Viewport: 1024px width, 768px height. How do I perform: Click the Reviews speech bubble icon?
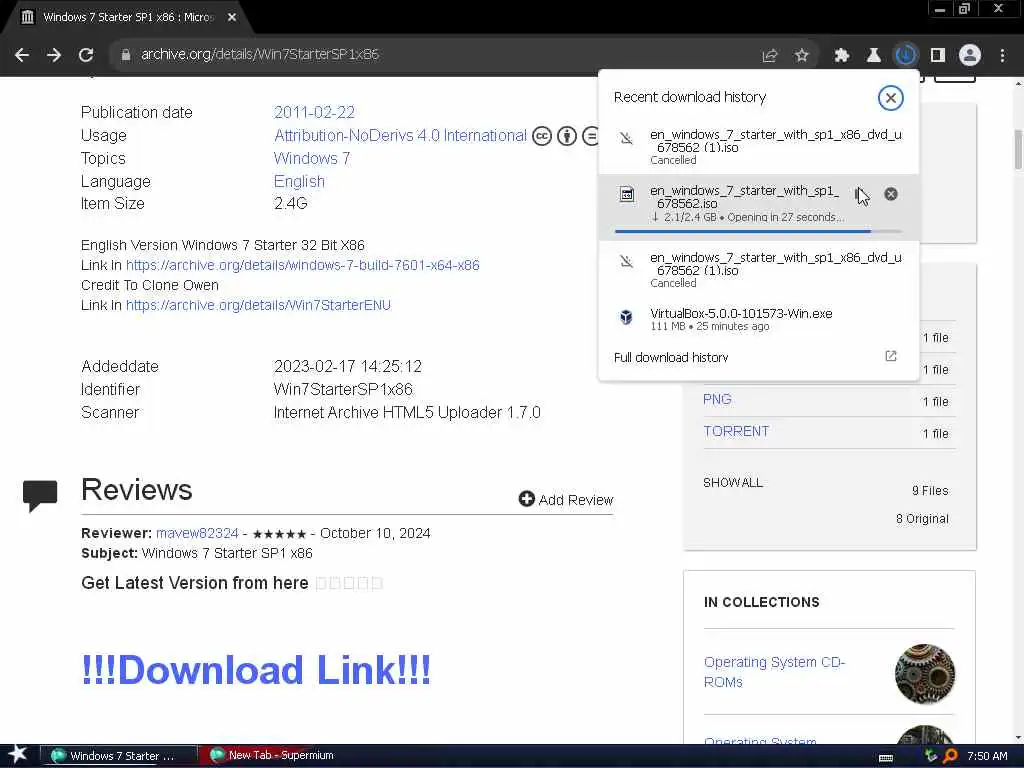(x=40, y=496)
